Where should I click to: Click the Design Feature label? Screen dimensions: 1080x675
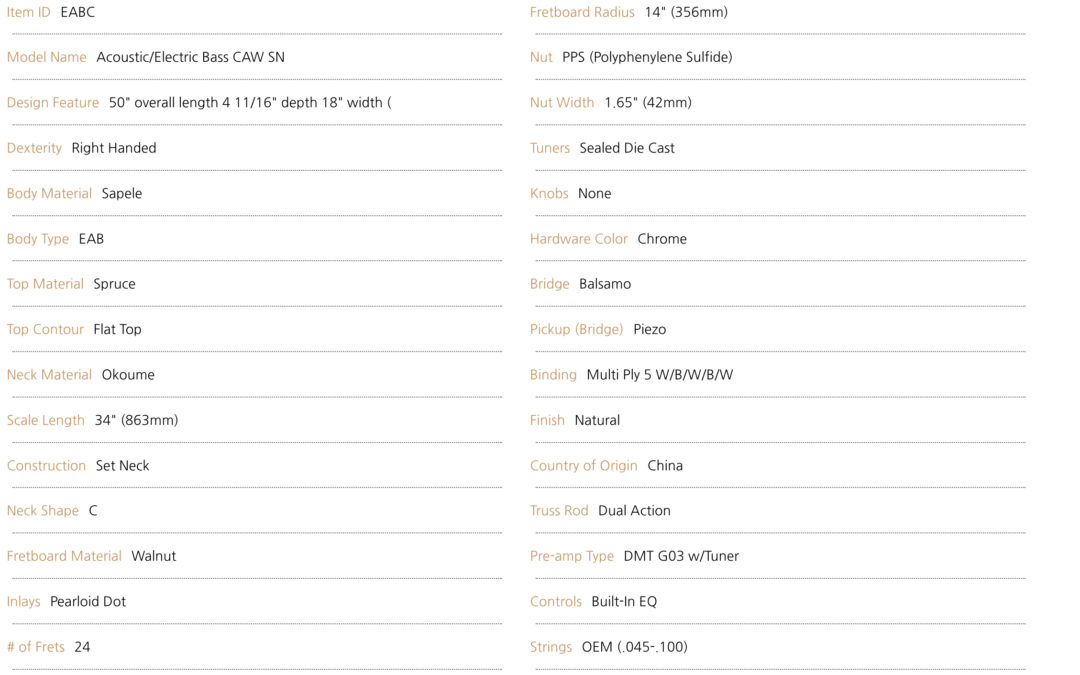53,103
